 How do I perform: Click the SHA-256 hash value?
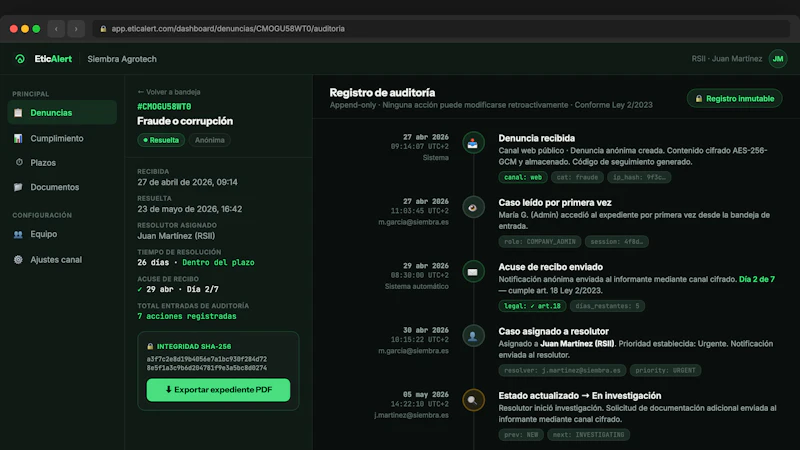(x=207, y=363)
